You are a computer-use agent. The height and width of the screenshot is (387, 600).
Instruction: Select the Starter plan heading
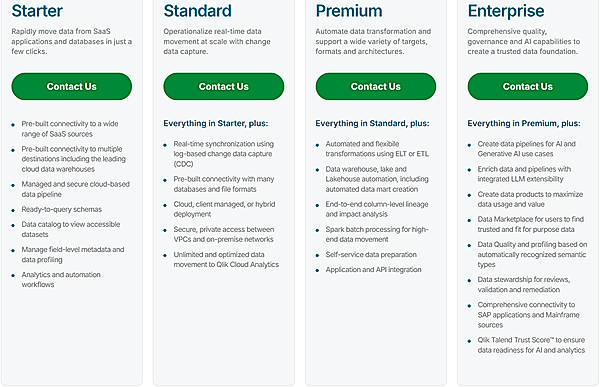(x=37, y=11)
